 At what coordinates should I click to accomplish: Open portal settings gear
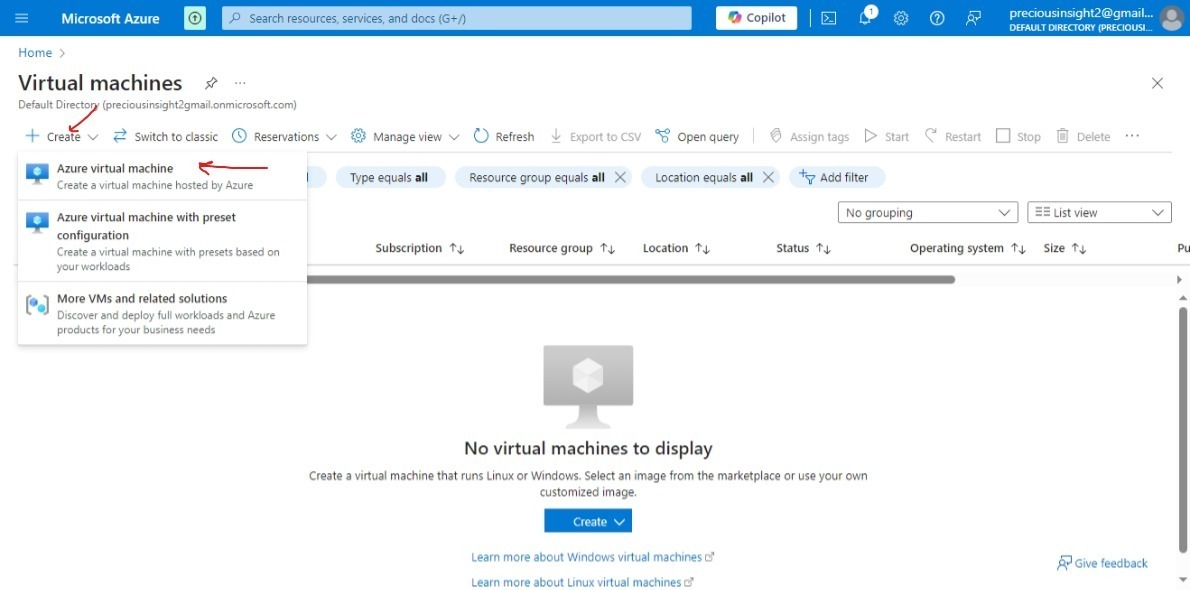[x=901, y=17]
